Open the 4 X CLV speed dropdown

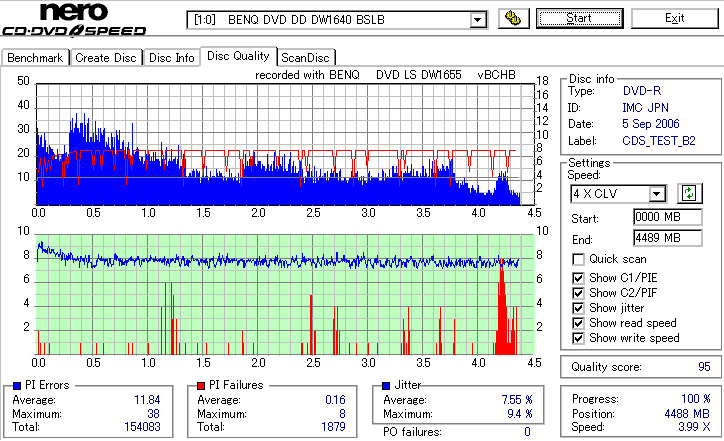pyautogui.click(x=656, y=193)
